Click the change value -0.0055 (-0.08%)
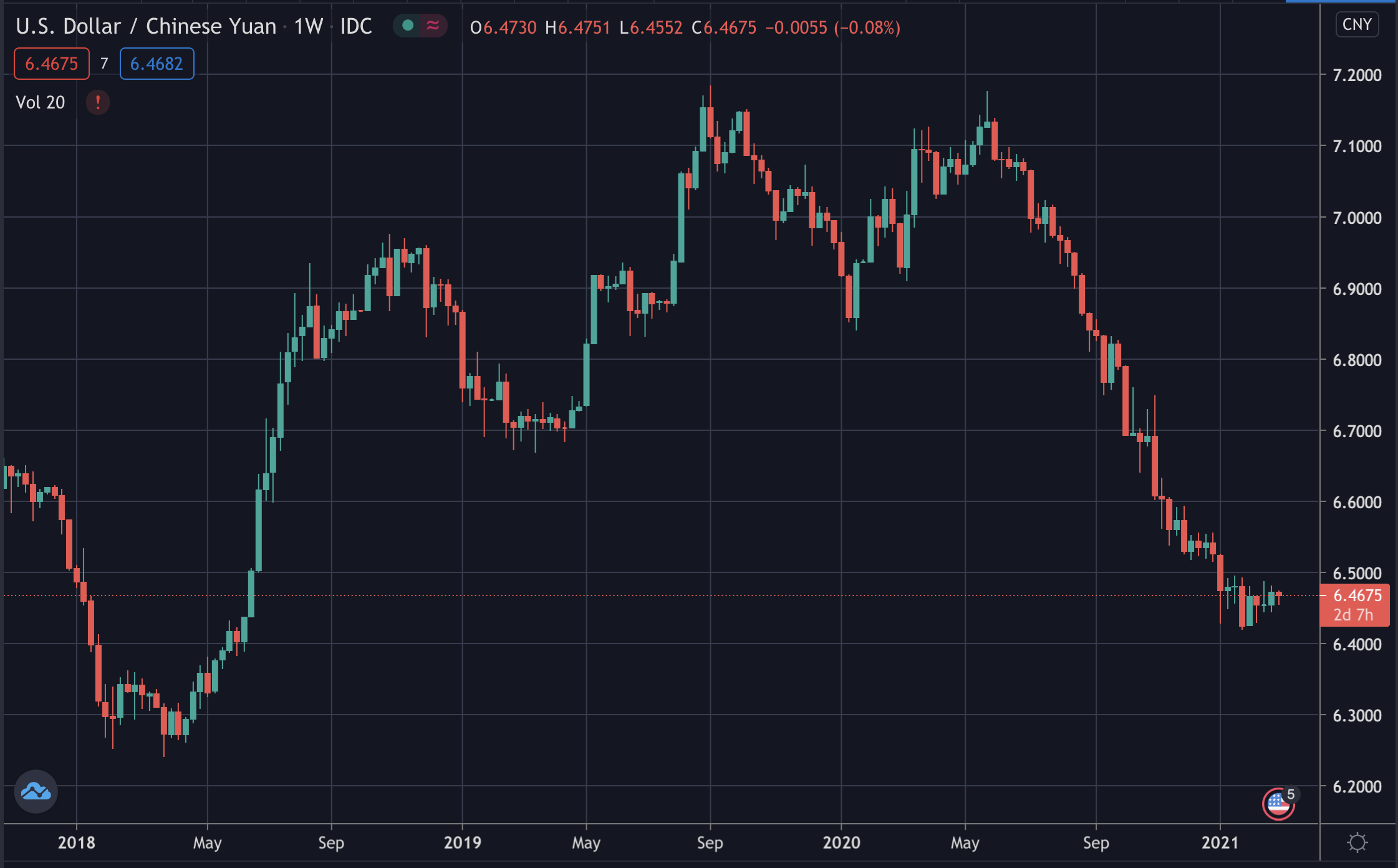 coord(832,27)
